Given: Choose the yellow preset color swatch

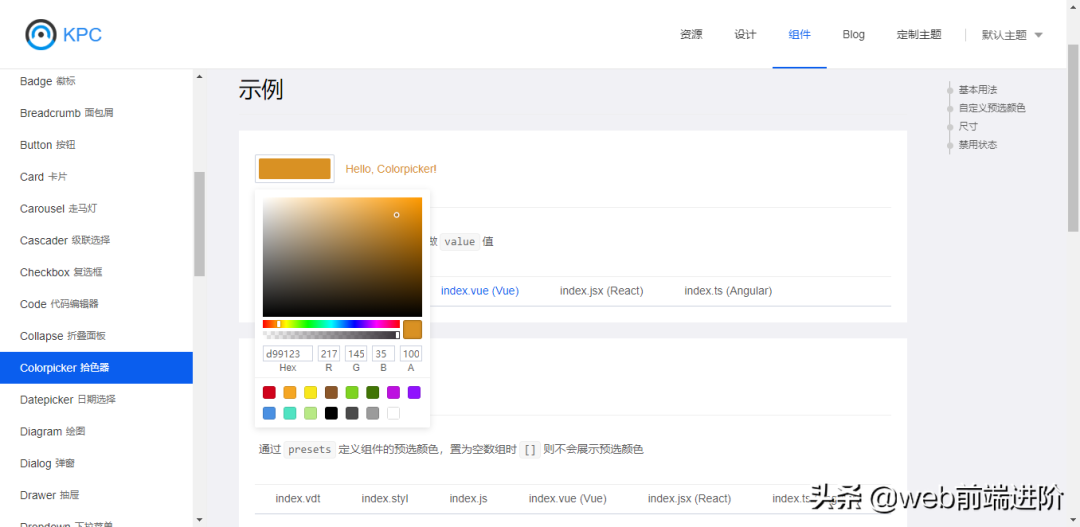Looking at the screenshot, I should point(310,393).
